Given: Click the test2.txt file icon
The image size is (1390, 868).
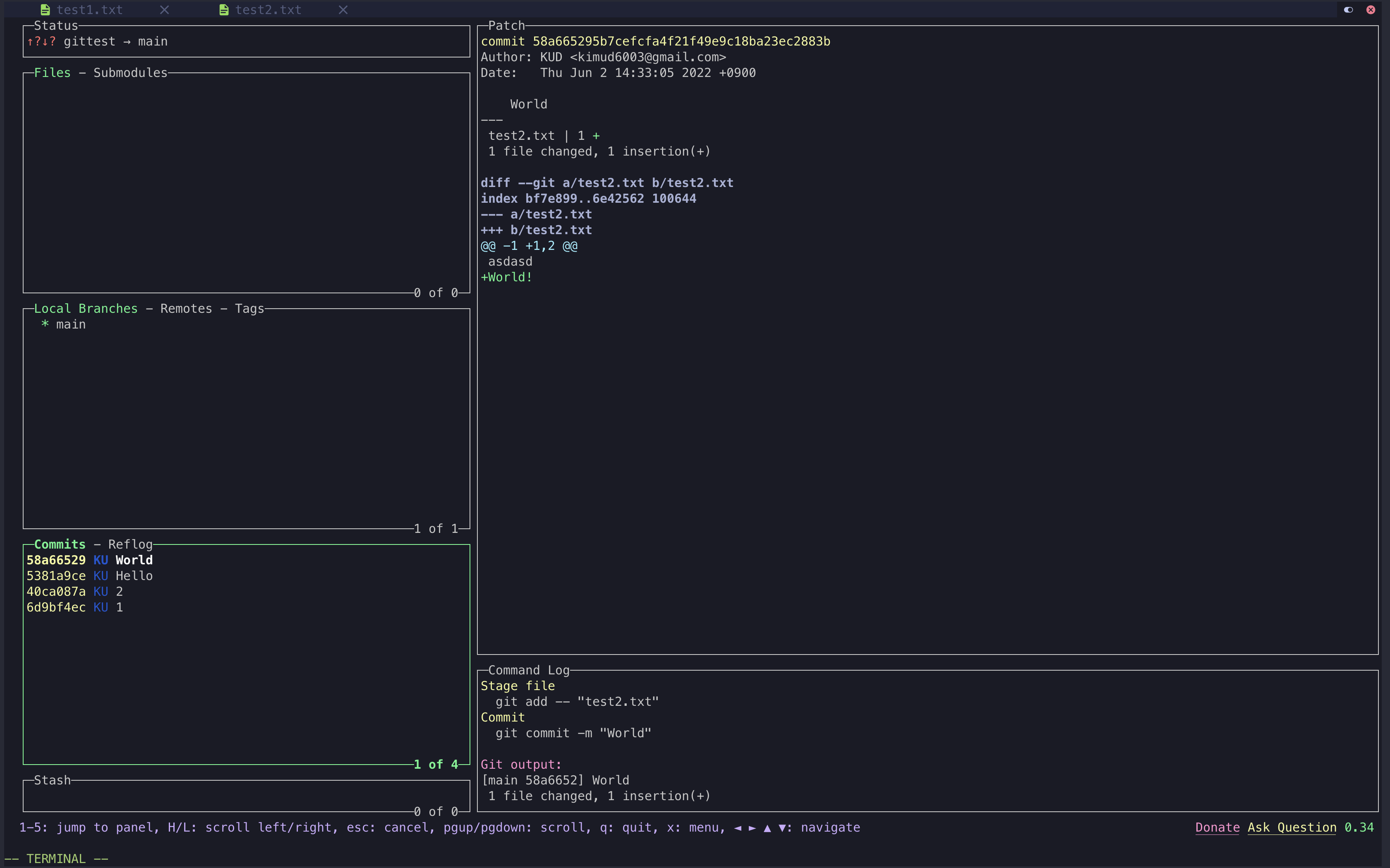Looking at the screenshot, I should click(224, 10).
